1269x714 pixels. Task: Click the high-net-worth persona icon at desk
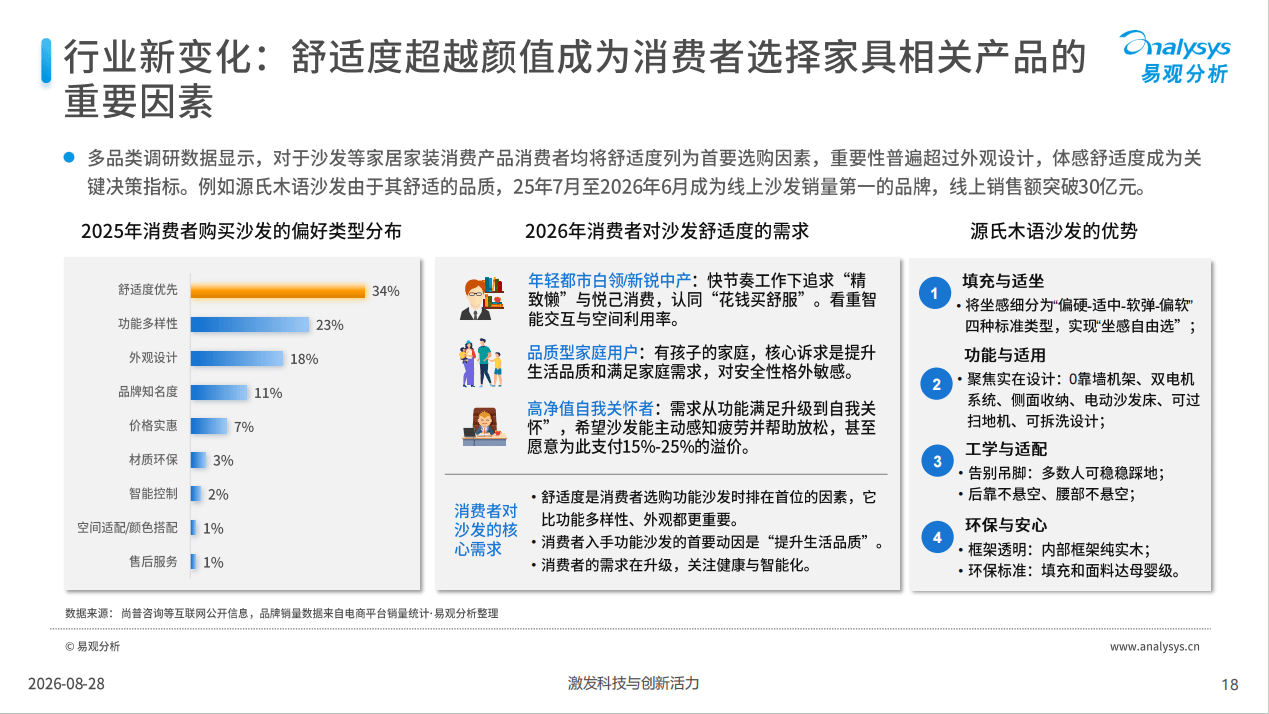(485, 427)
